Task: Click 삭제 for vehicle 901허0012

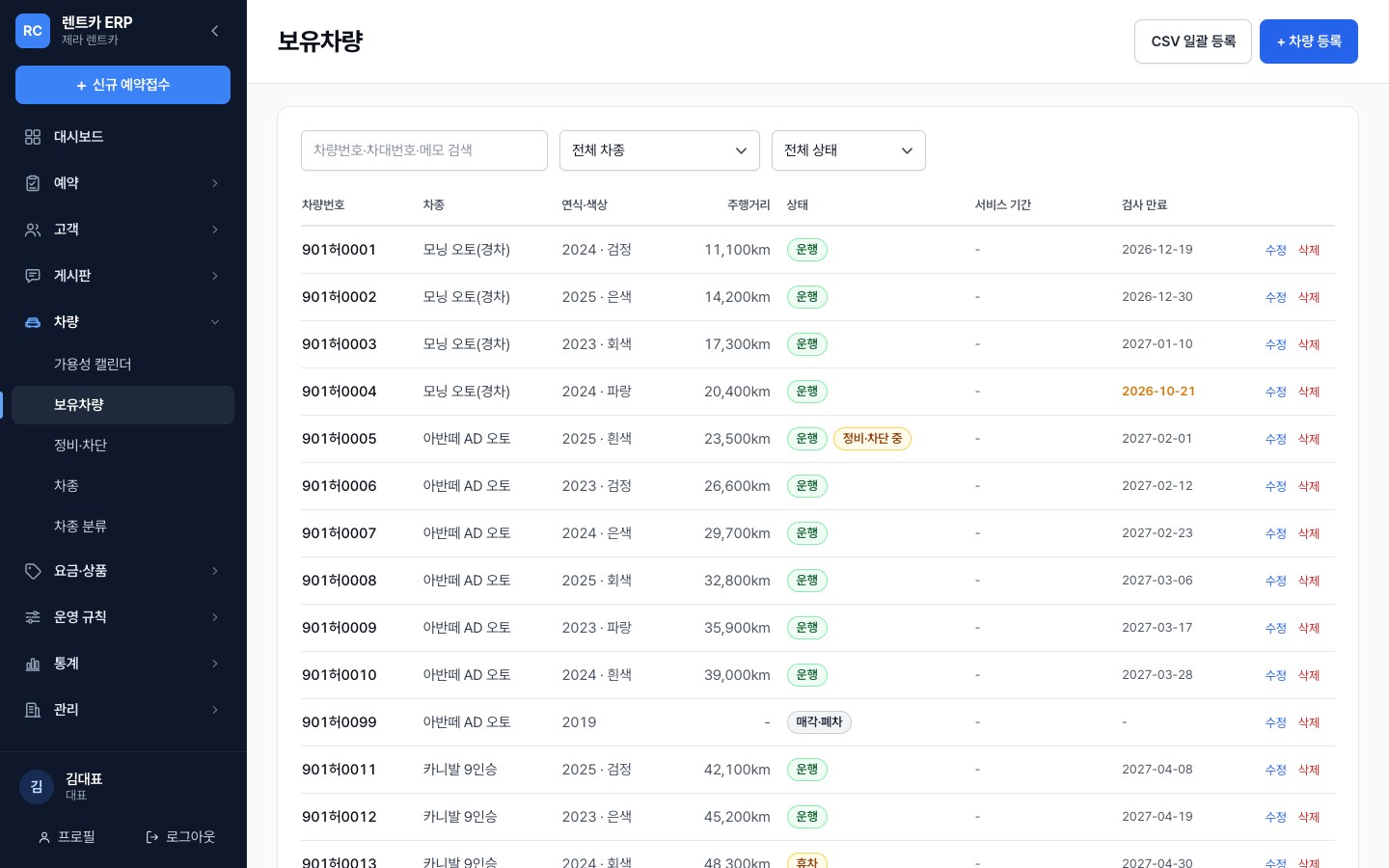Action: coord(1309,817)
